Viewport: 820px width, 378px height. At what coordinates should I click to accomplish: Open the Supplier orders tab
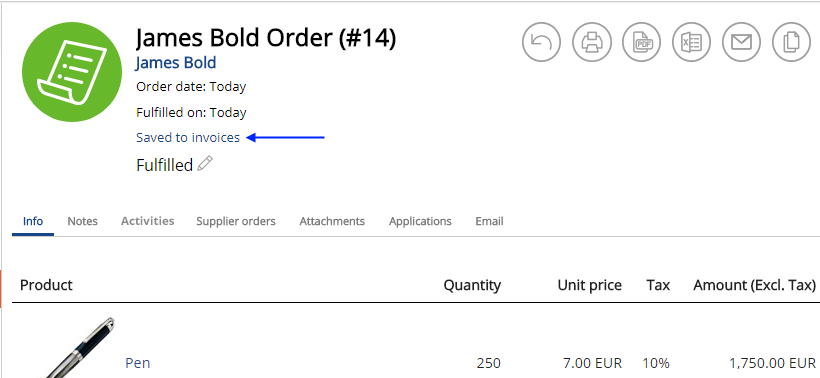point(236,221)
